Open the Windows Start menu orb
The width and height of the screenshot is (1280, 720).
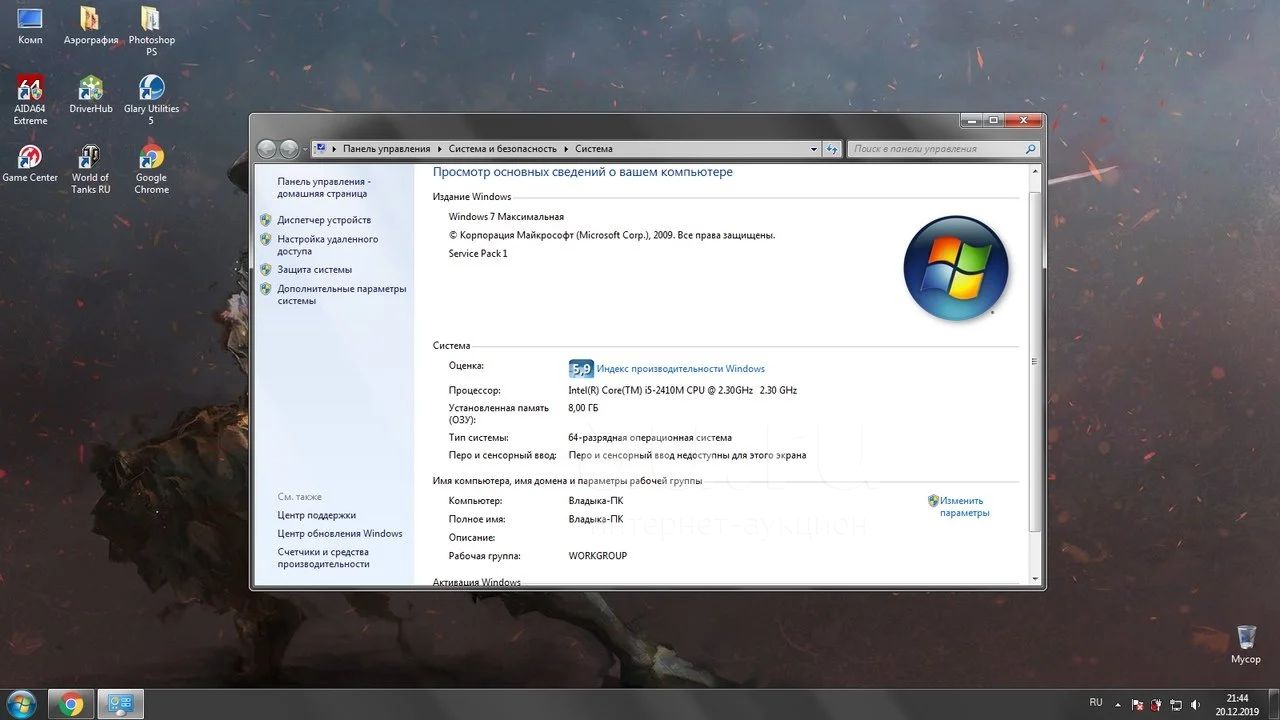[20, 704]
